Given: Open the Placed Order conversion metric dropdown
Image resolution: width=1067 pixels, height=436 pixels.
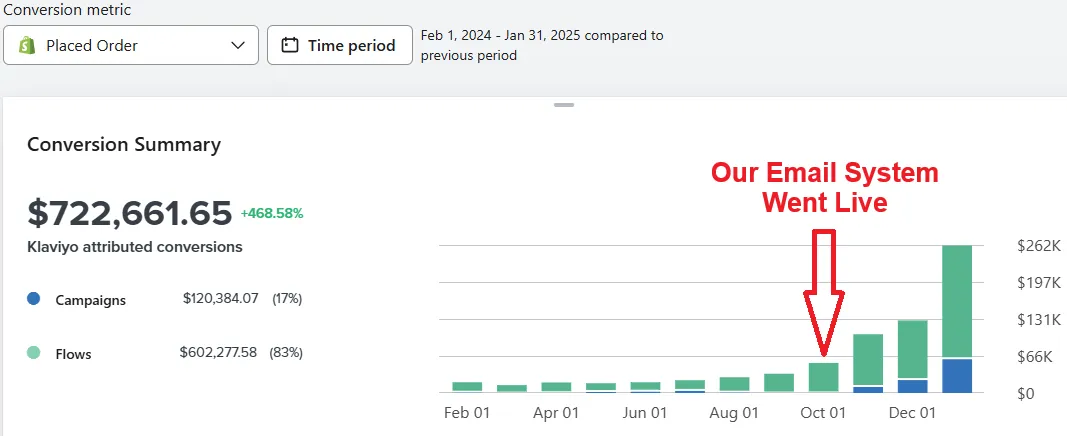Looking at the screenshot, I should 130,45.
